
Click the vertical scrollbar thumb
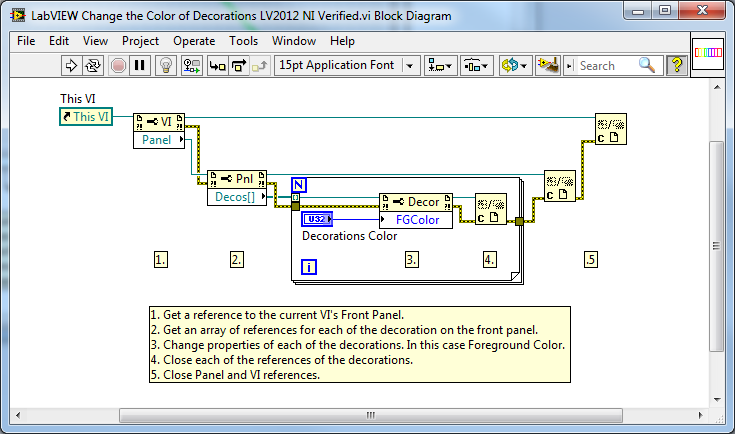(x=716, y=246)
